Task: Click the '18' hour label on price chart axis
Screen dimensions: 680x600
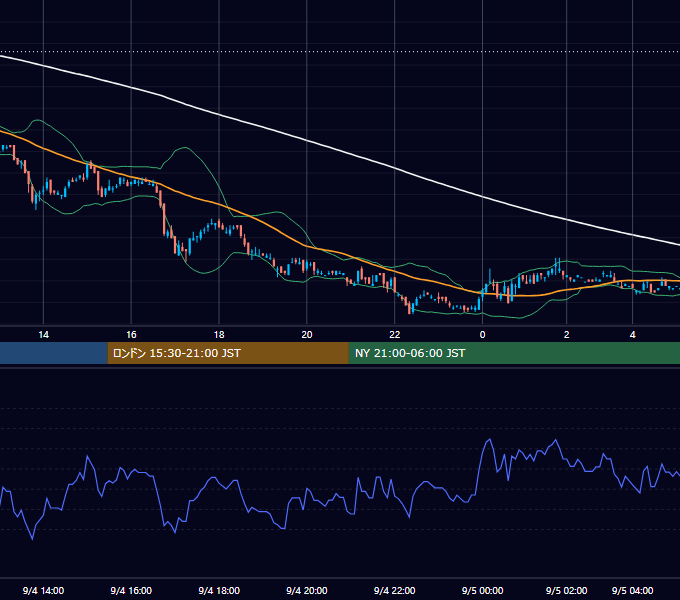Action: (x=219, y=335)
